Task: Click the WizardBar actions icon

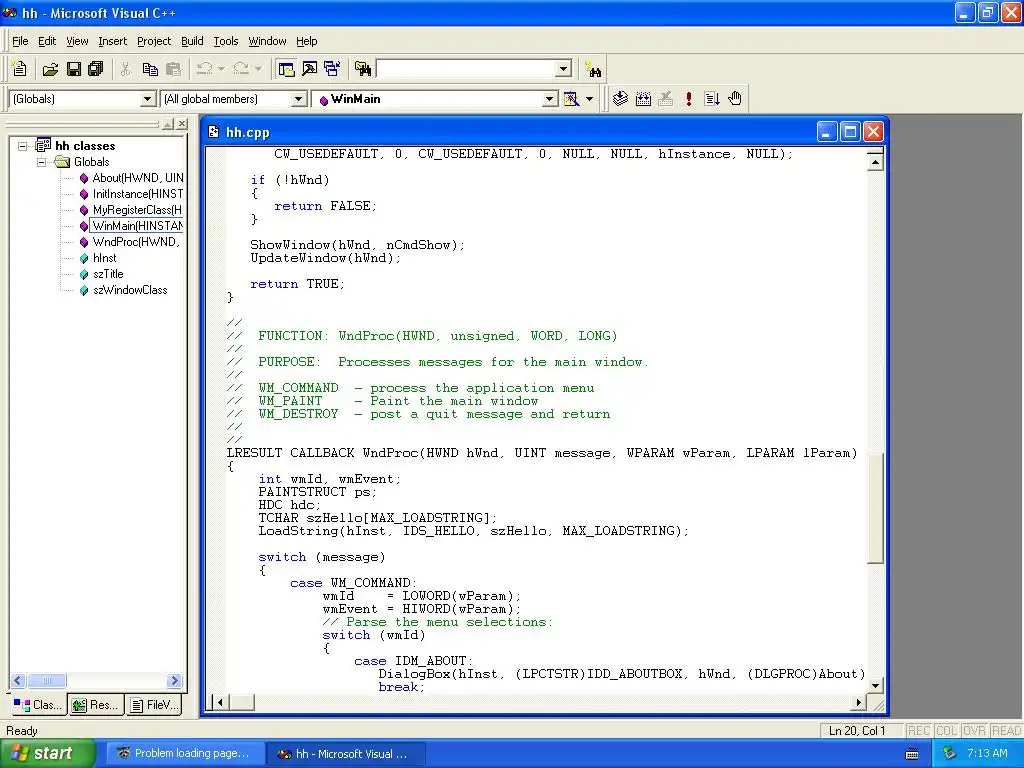Action: pyautogui.click(x=571, y=99)
